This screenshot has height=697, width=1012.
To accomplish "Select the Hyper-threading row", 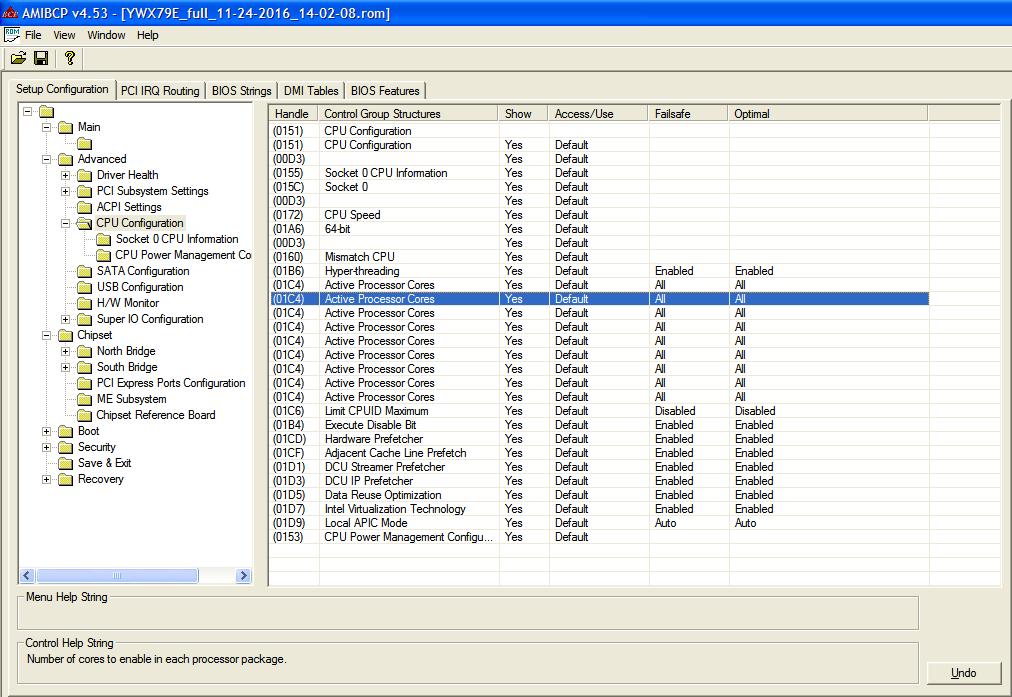I will coord(600,271).
